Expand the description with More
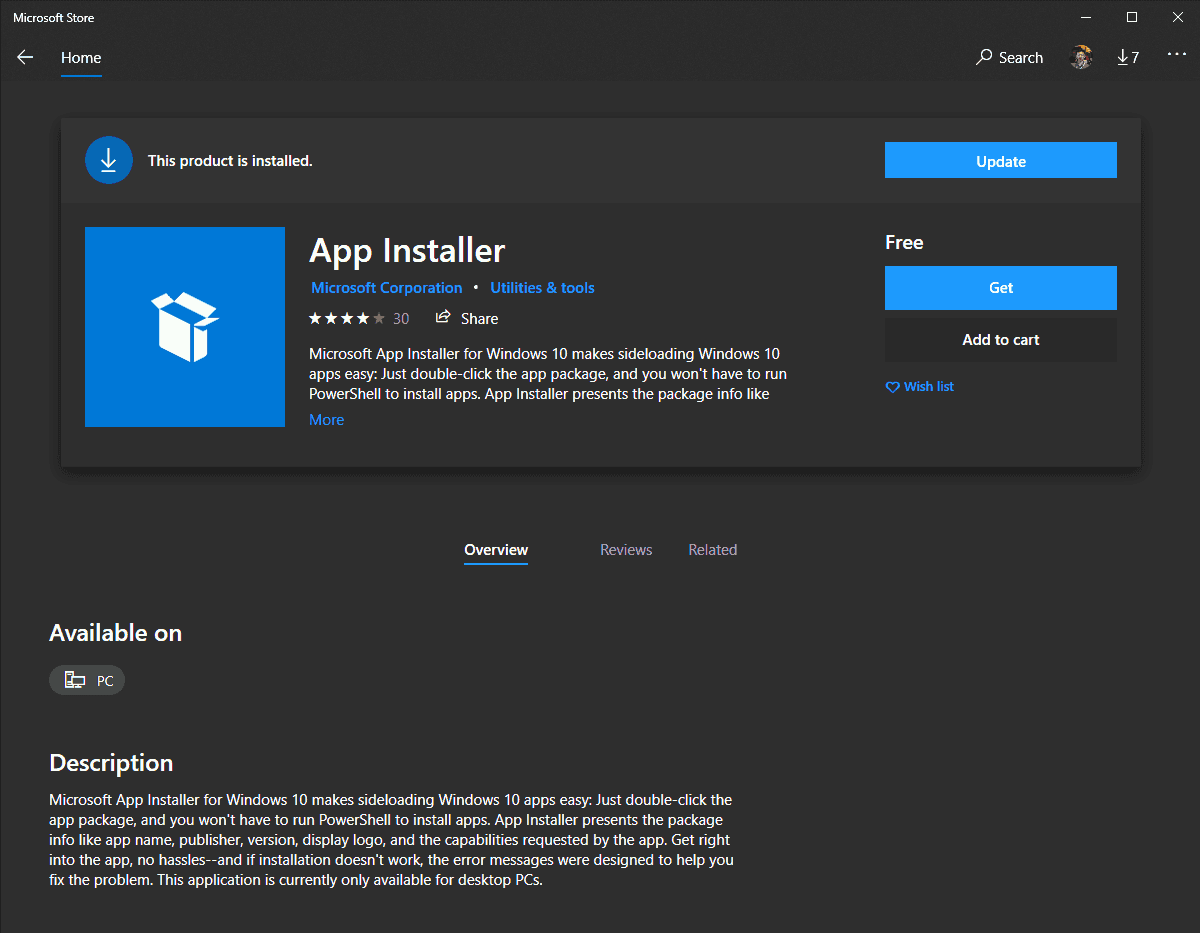The width and height of the screenshot is (1200, 933). (x=326, y=420)
